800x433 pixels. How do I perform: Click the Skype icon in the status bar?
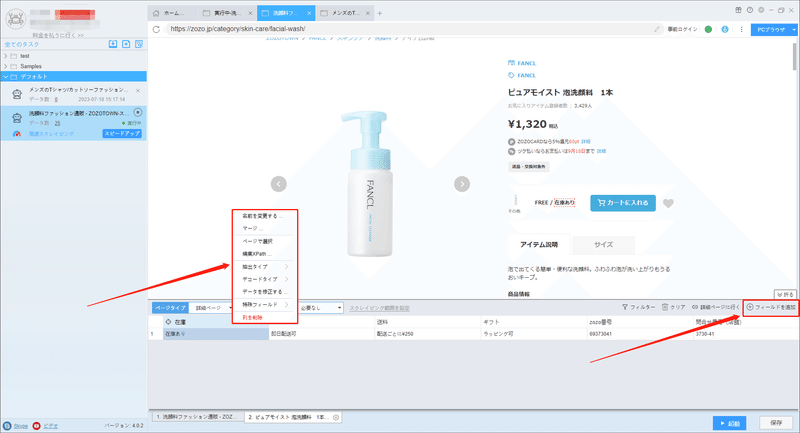tap(7, 425)
